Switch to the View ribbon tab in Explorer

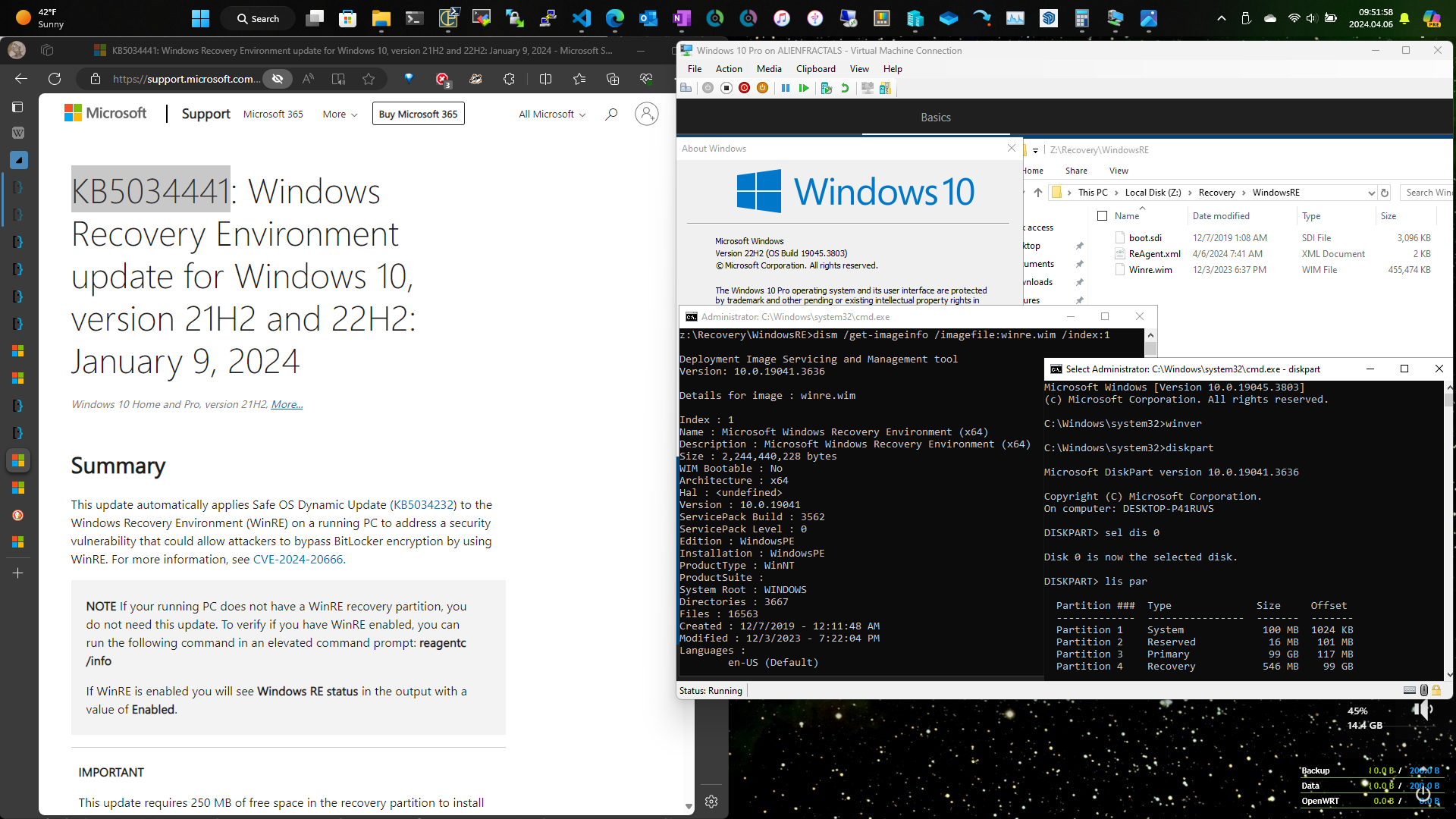coord(1119,171)
